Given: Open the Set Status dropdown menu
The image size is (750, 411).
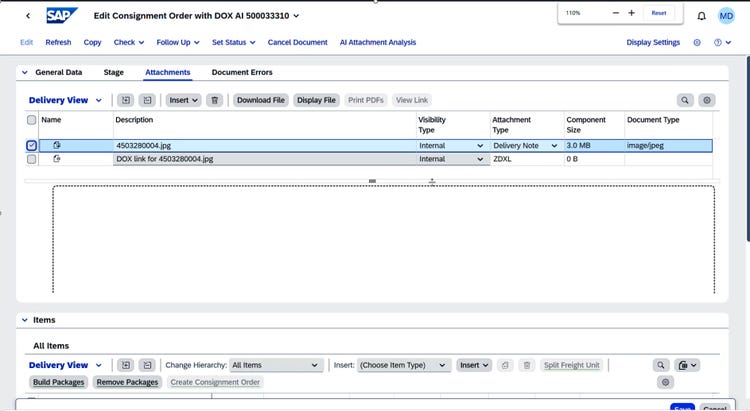Looking at the screenshot, I should click(x=233, y=42).
